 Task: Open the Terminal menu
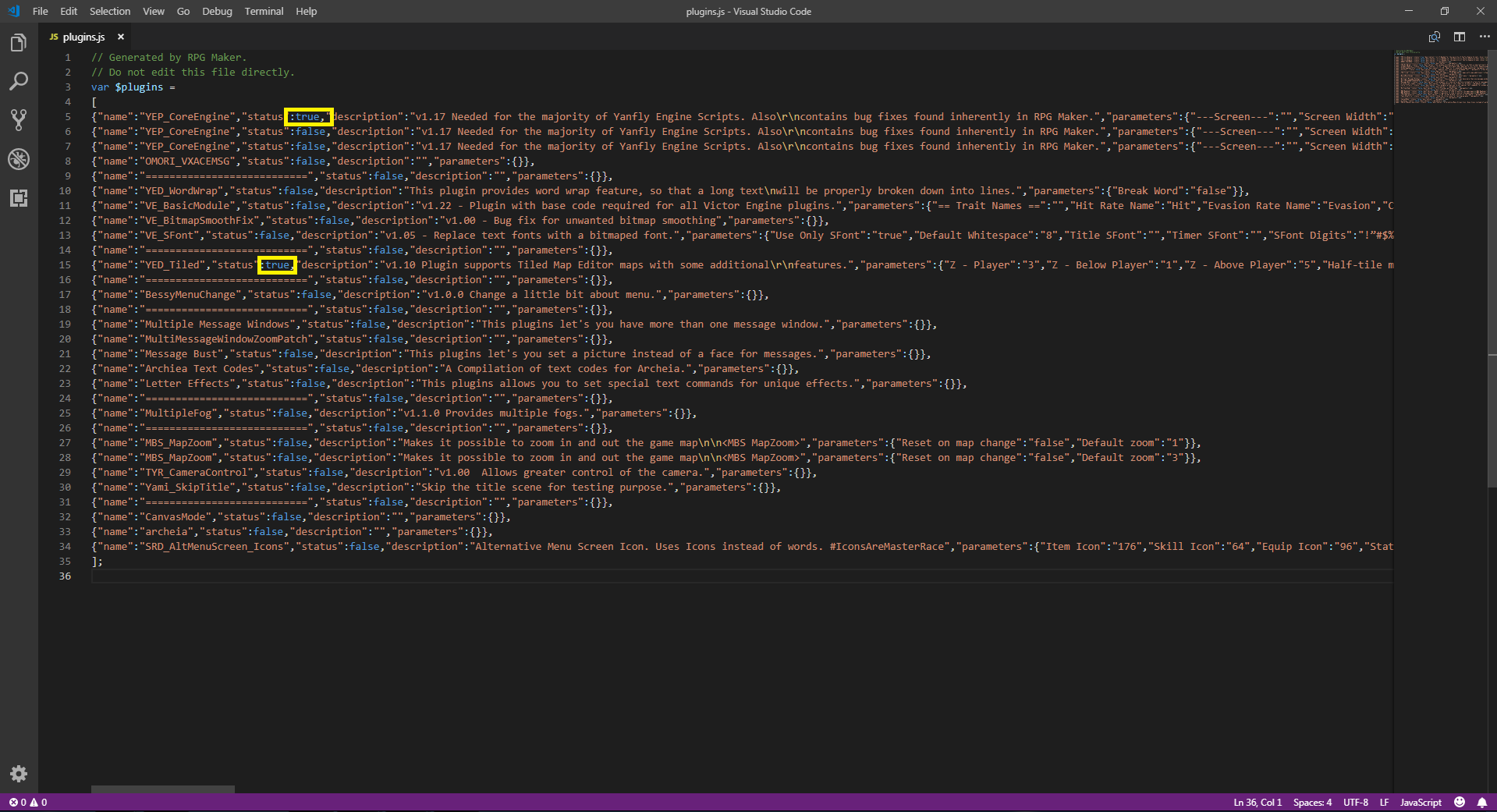click(x=264, y=11)
